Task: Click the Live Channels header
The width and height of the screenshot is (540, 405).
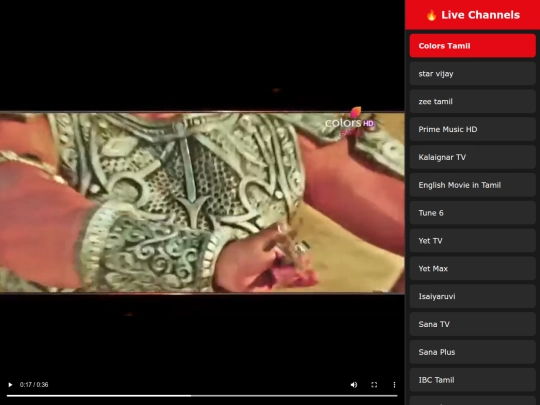Action: point(472,15)
